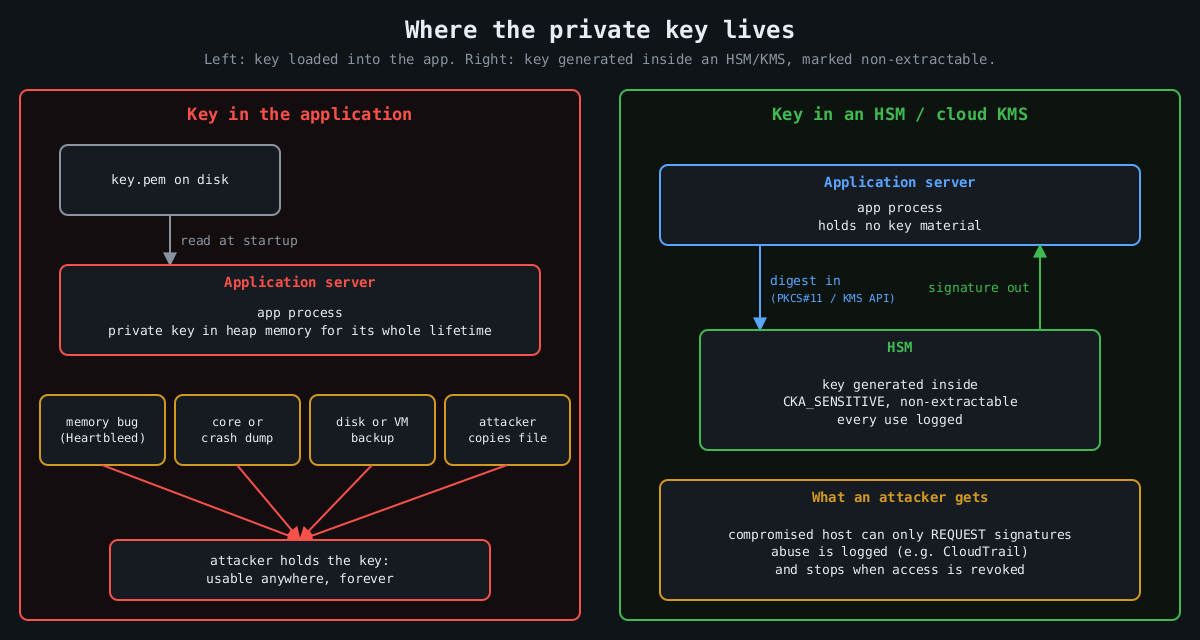
Task: Select the blue 'Application server' heading
Action: [x=900, y=182]
